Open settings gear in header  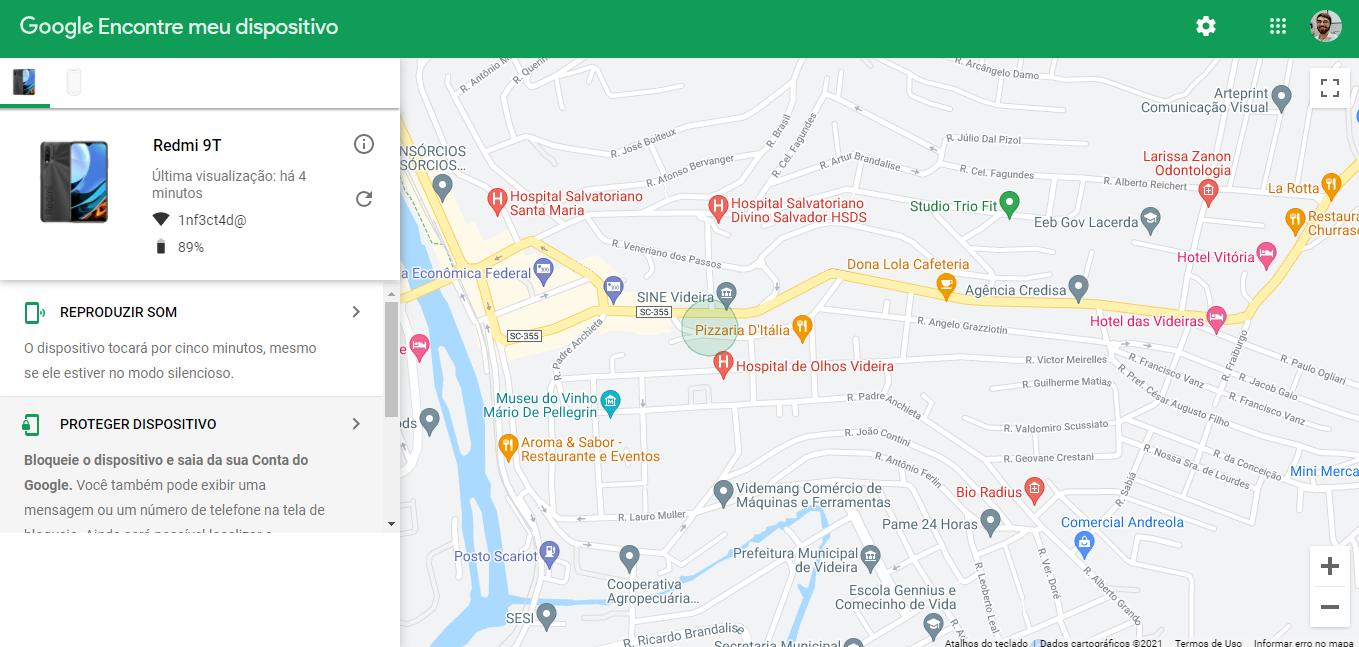1206,27
